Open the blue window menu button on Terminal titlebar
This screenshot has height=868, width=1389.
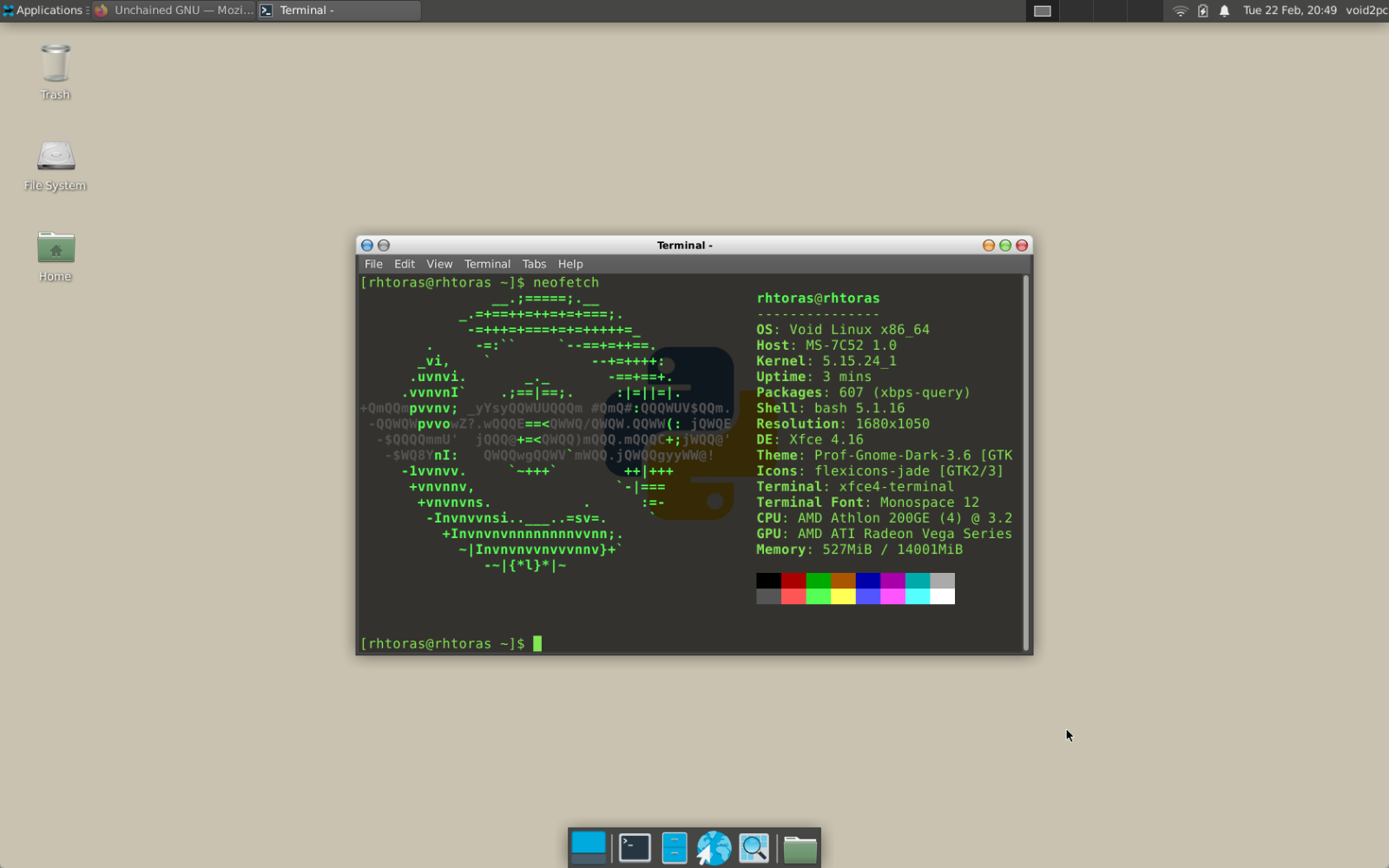[x=367, y=246]
